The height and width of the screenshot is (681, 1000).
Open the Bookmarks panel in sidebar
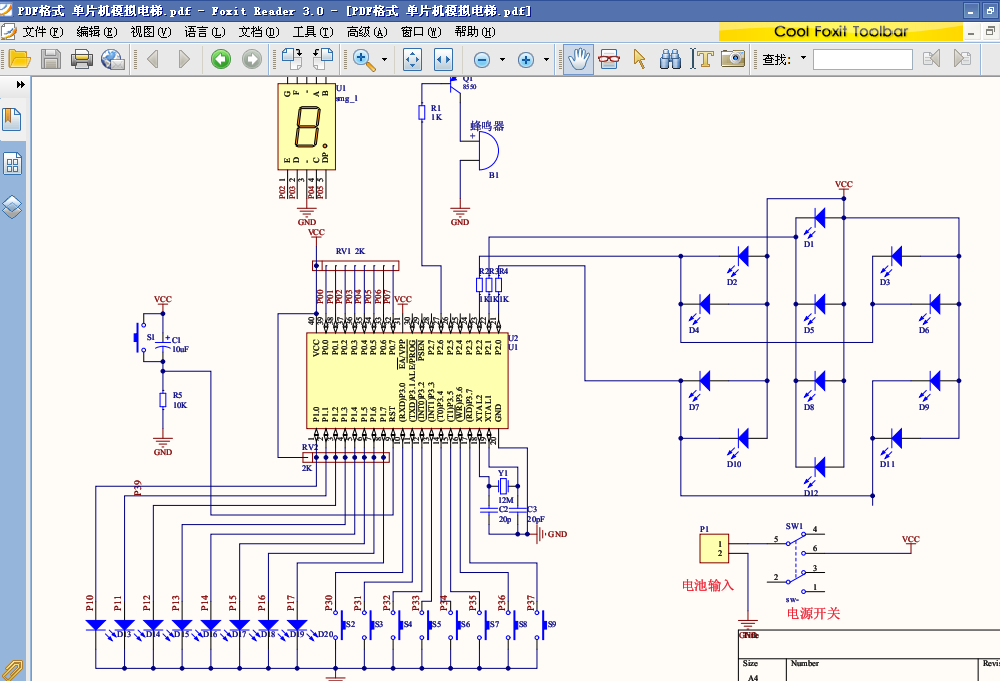[12, 119]
